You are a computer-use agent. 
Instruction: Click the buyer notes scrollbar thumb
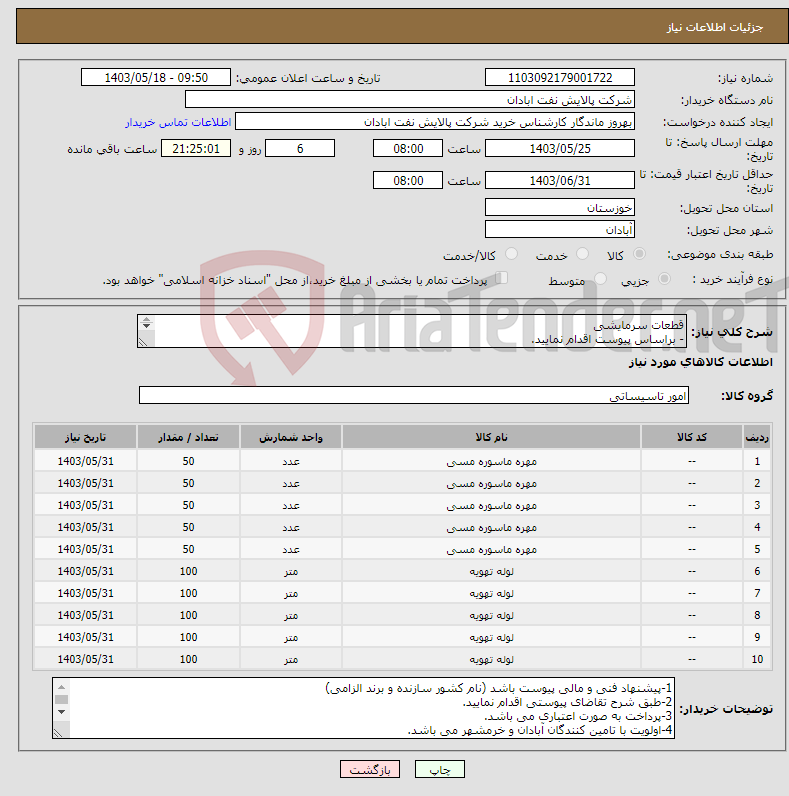(61, 700)
